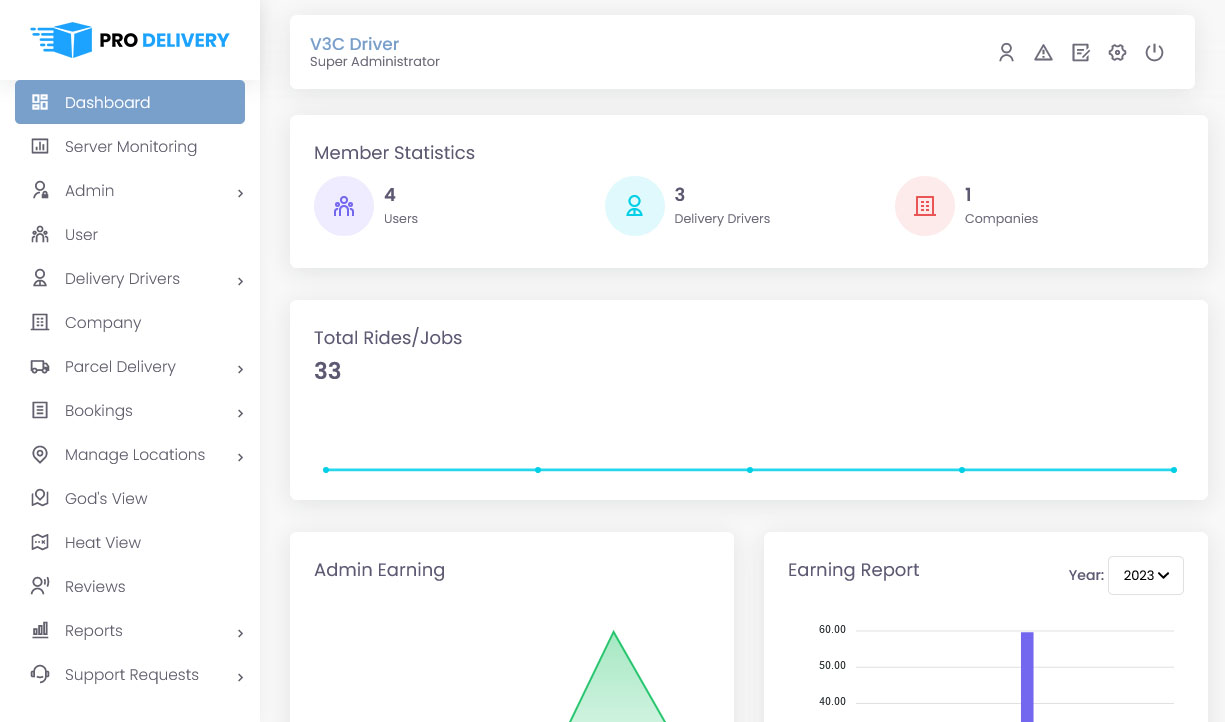Expand the Bookings submenu chevron
Viewport: 1225px width, 722px height.
tap(240, 413)
